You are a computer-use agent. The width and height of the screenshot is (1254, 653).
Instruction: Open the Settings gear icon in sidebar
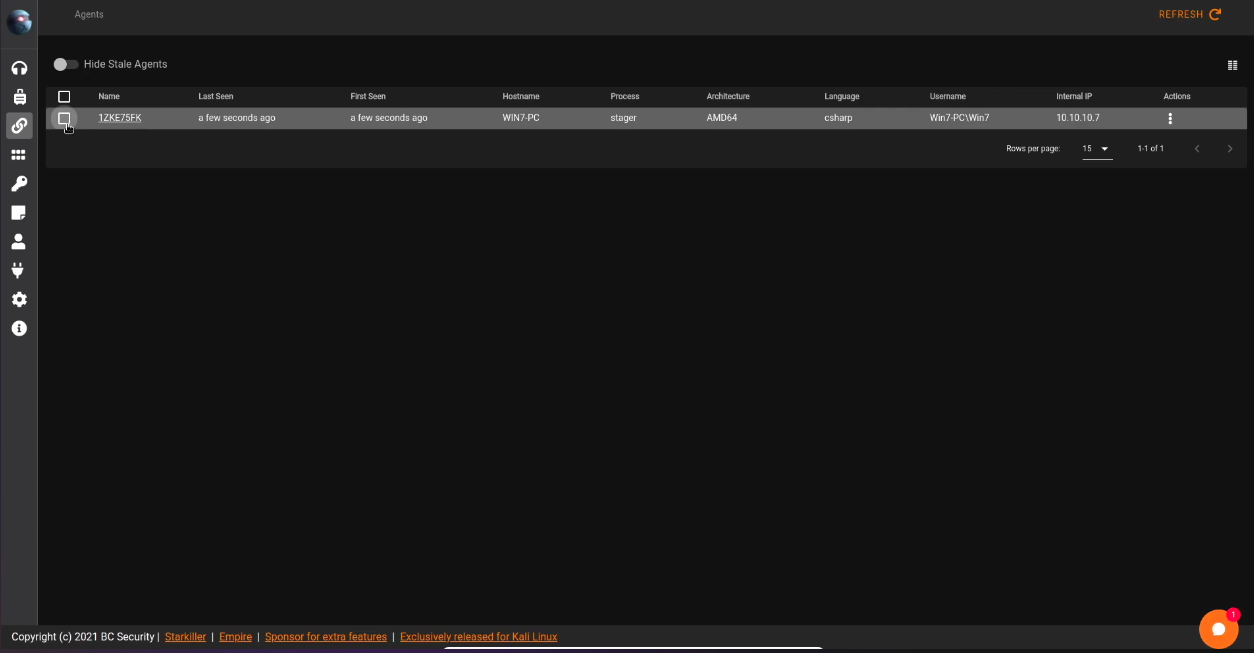19,300
